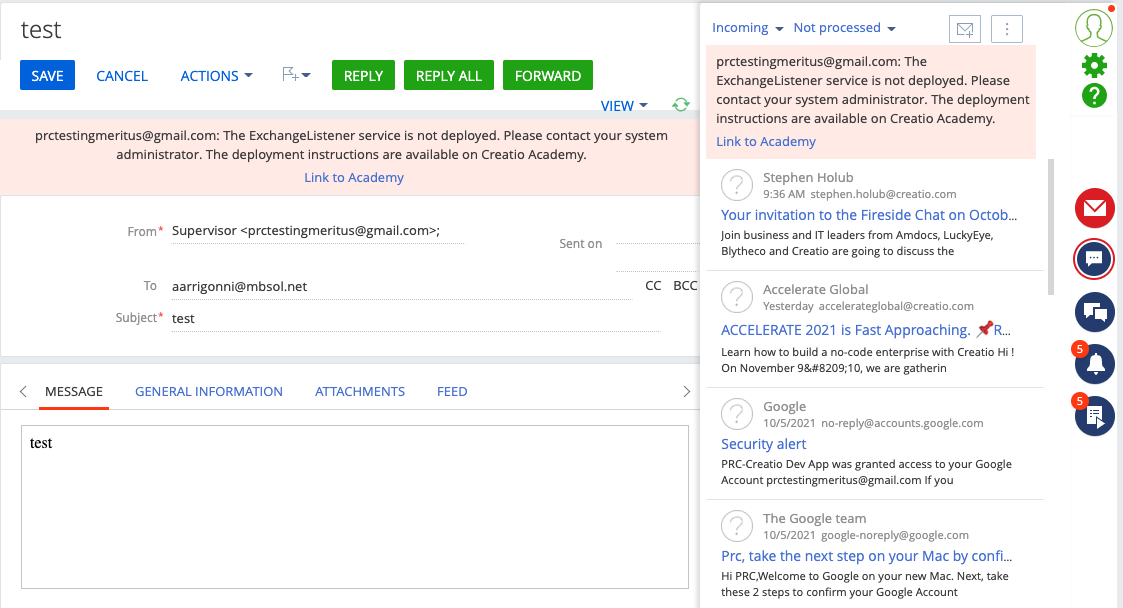Click the SAVE button
The width and height of the screenshot is (1123, 608).
(x=47, y=75)
